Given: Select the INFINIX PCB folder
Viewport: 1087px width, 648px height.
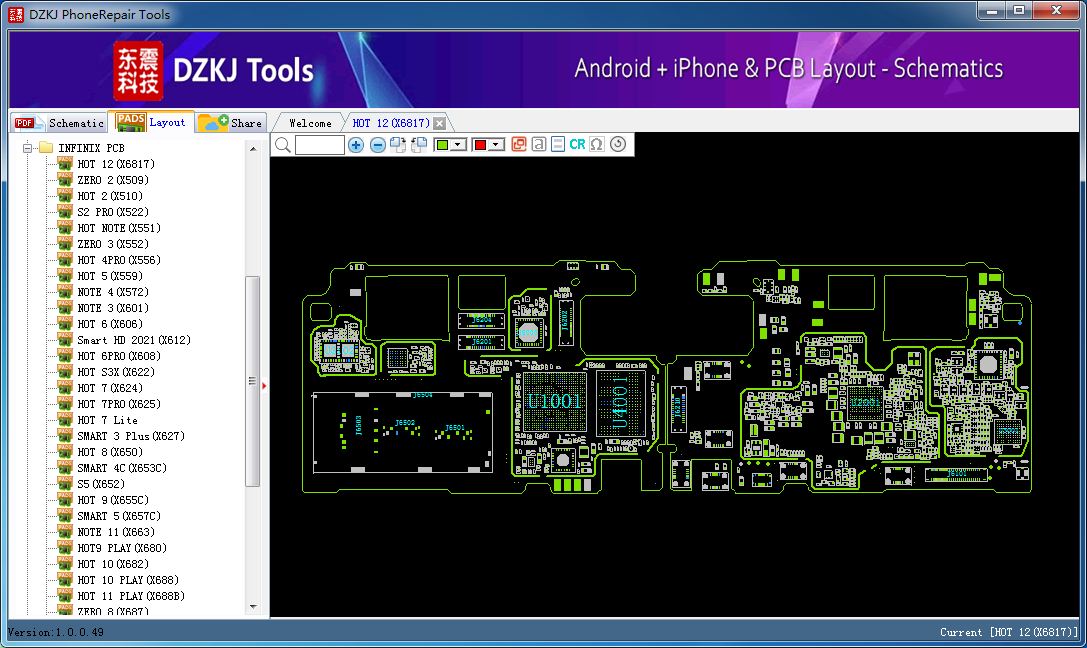Looking at the screenshot, I should [x=91, y=148].
